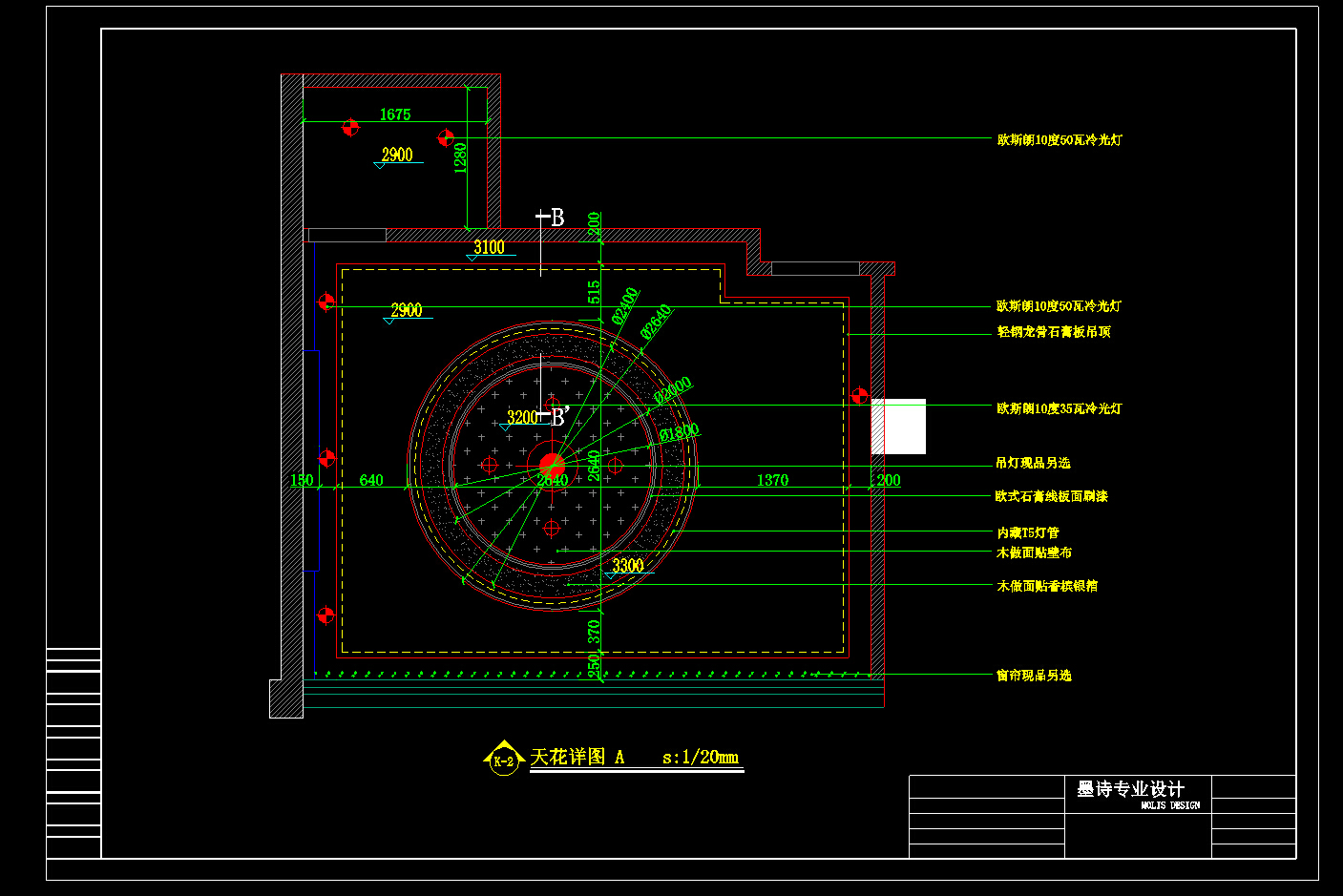Viewport: 1343px width, 896px height.
Task: Select the vertical 370 dimension text
Action: coord(594,631)
